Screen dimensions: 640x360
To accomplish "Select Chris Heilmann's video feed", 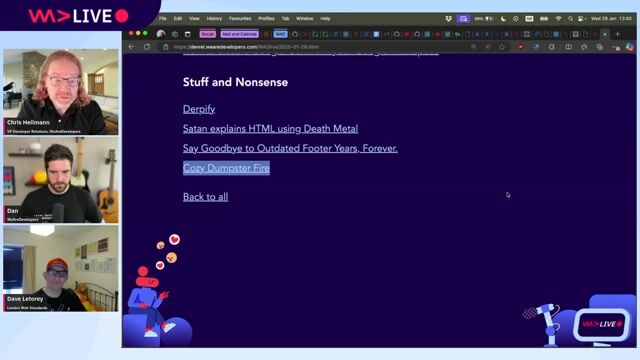I will click(61, 92).
